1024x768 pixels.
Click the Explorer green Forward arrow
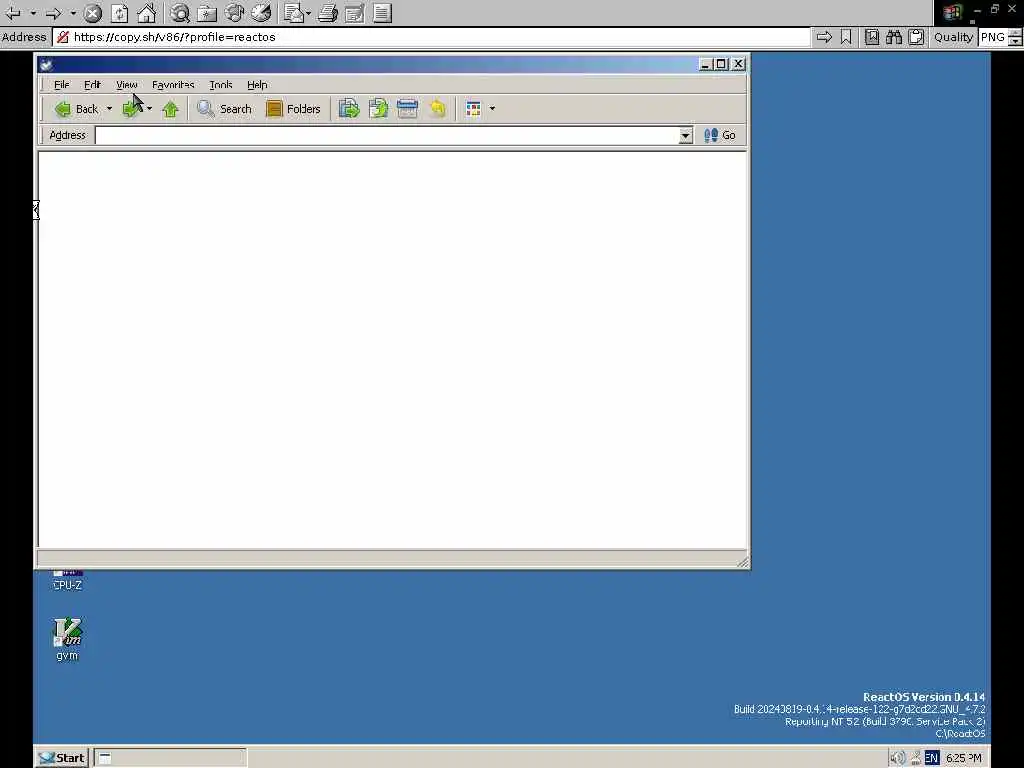133,109
